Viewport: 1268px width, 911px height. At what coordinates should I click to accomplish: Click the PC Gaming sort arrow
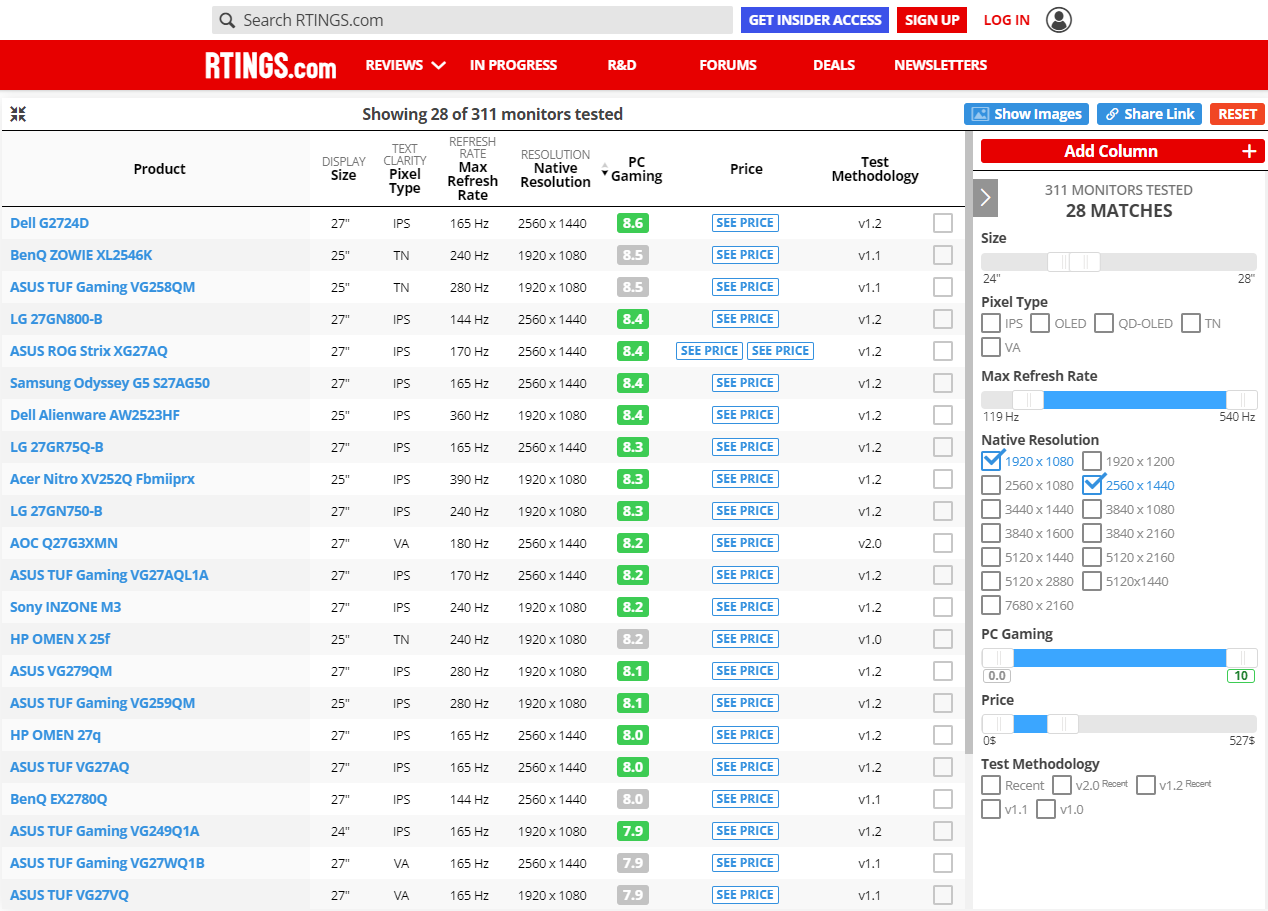(x=605, y=172)
